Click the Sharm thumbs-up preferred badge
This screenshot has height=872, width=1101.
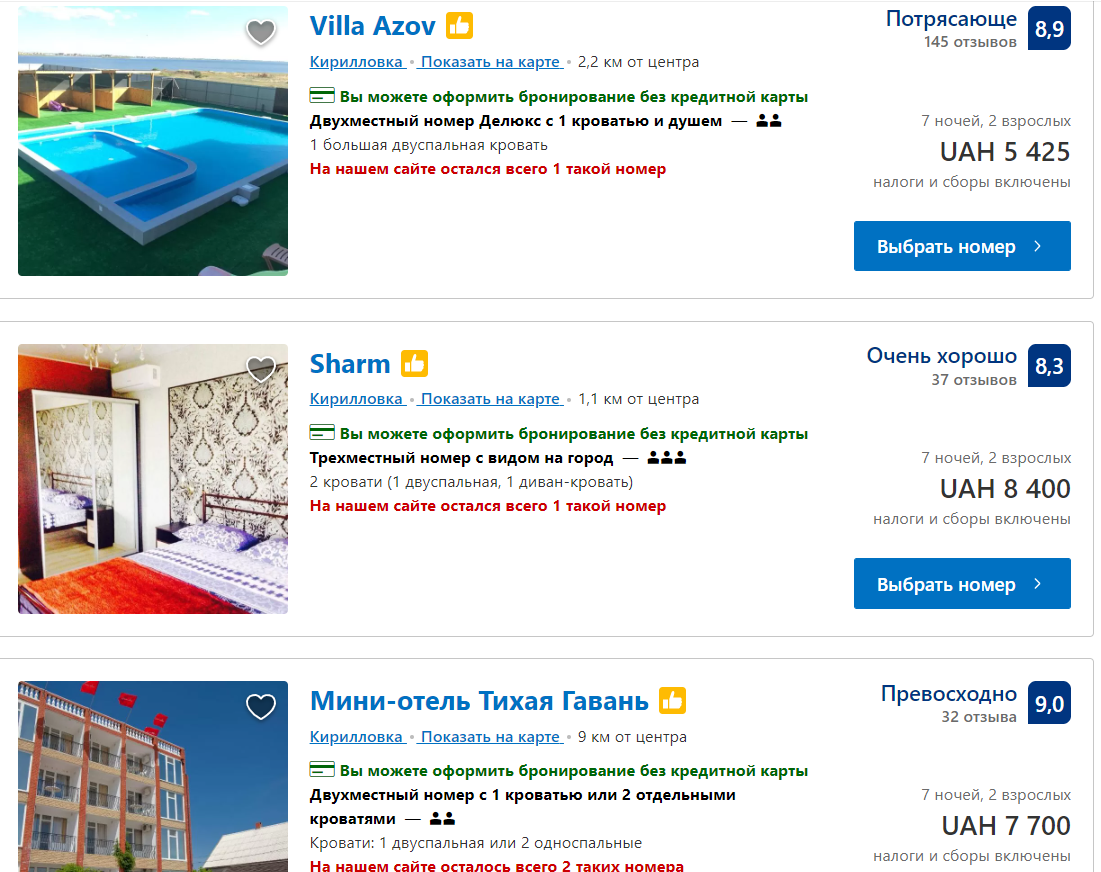click(x=414, y=364)
